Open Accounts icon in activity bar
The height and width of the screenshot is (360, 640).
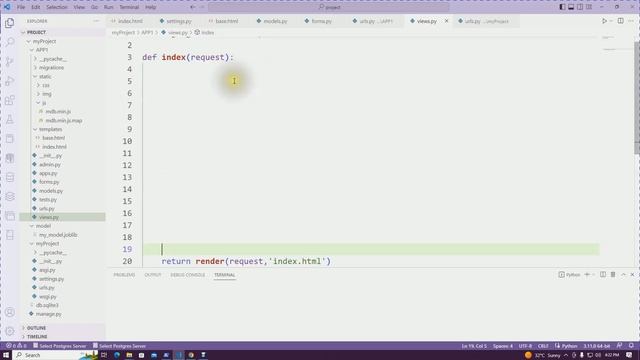click(10, 312)
